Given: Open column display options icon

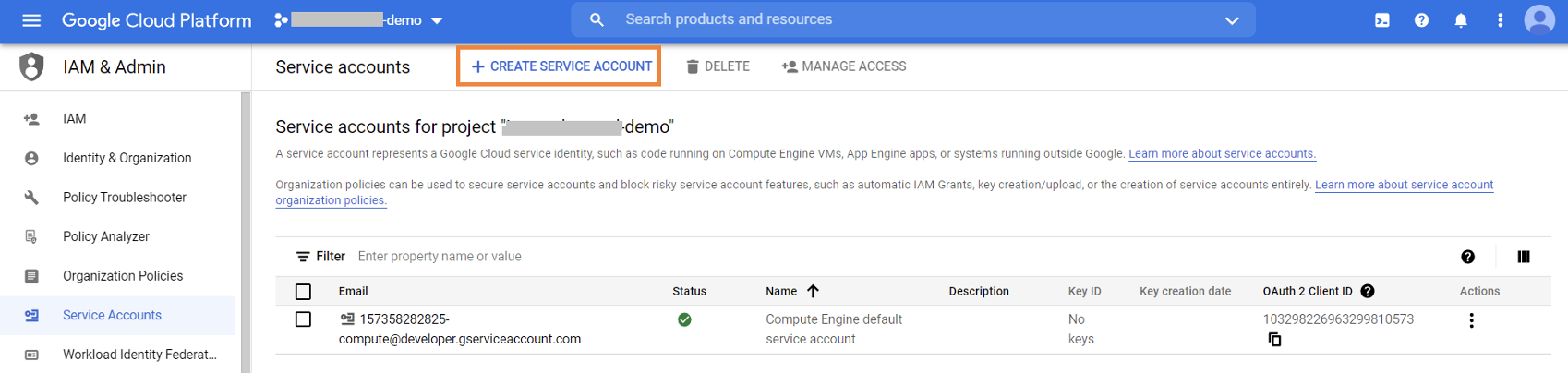Looking at the screenshot, I should coord(1523,257).
